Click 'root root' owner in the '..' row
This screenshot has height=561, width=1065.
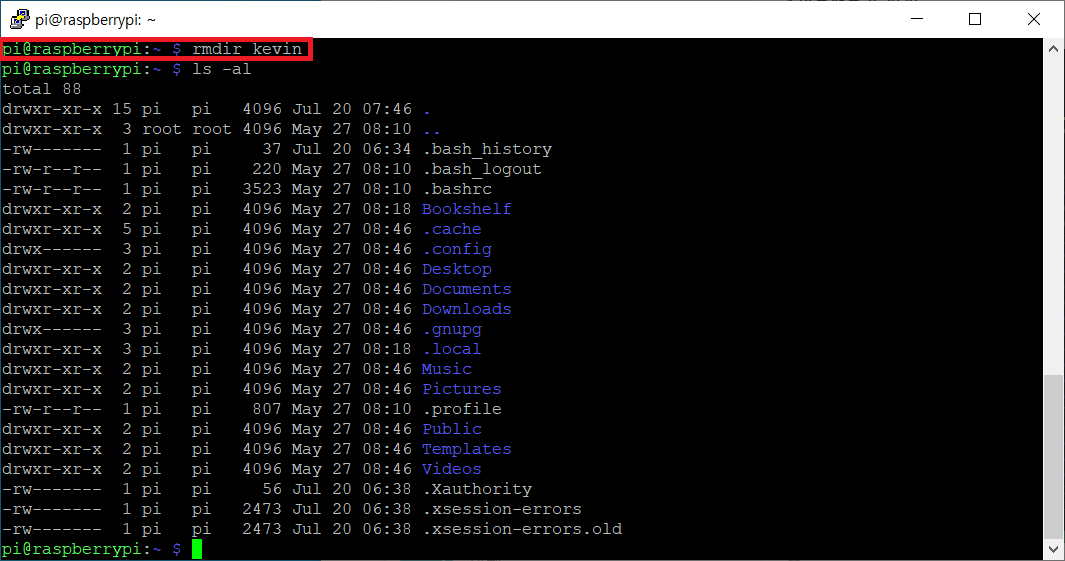click(x=187, y=129)
